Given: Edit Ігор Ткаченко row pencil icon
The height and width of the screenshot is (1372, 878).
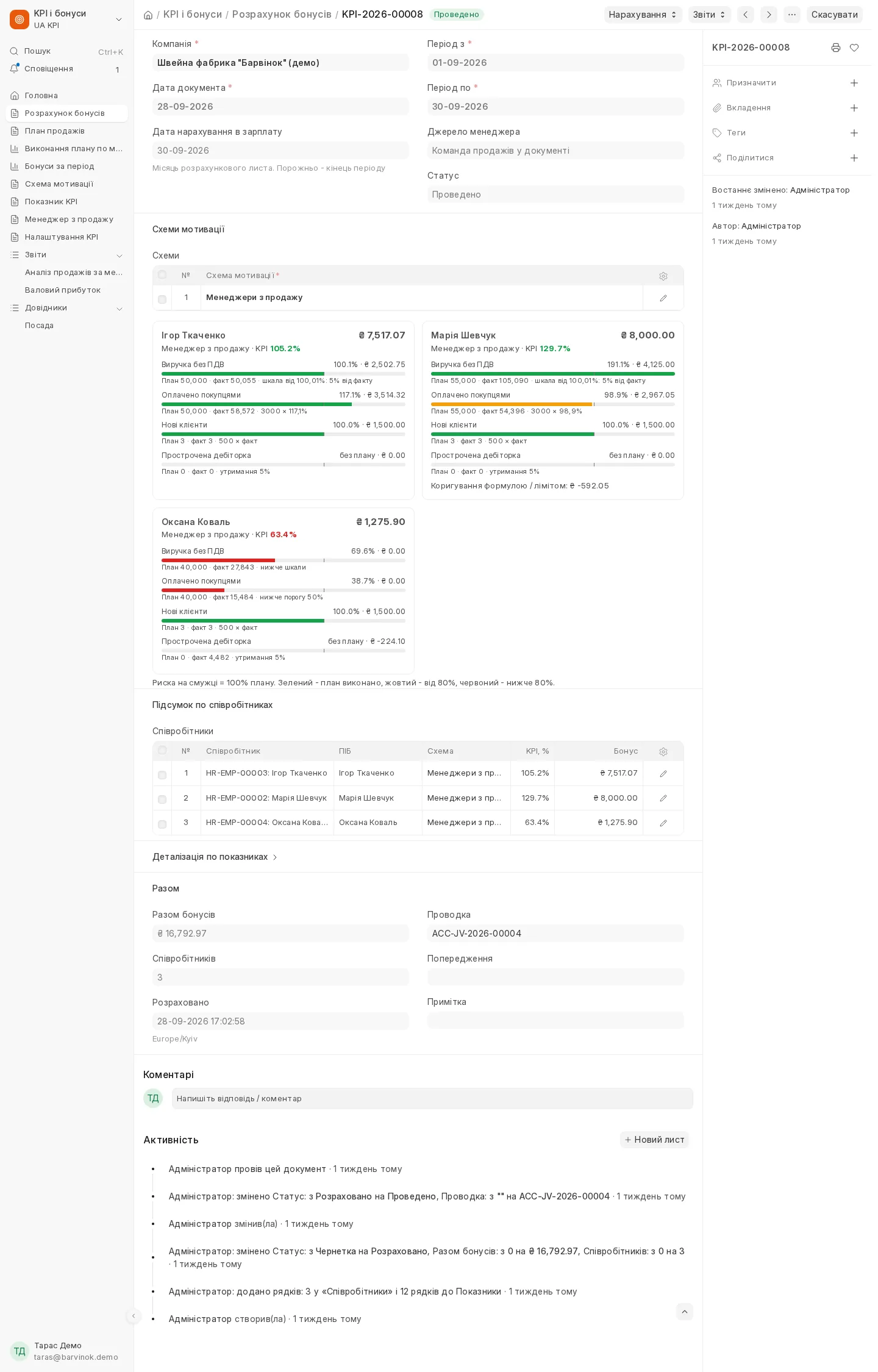Looking at the screenshot, I should point(663,774).
